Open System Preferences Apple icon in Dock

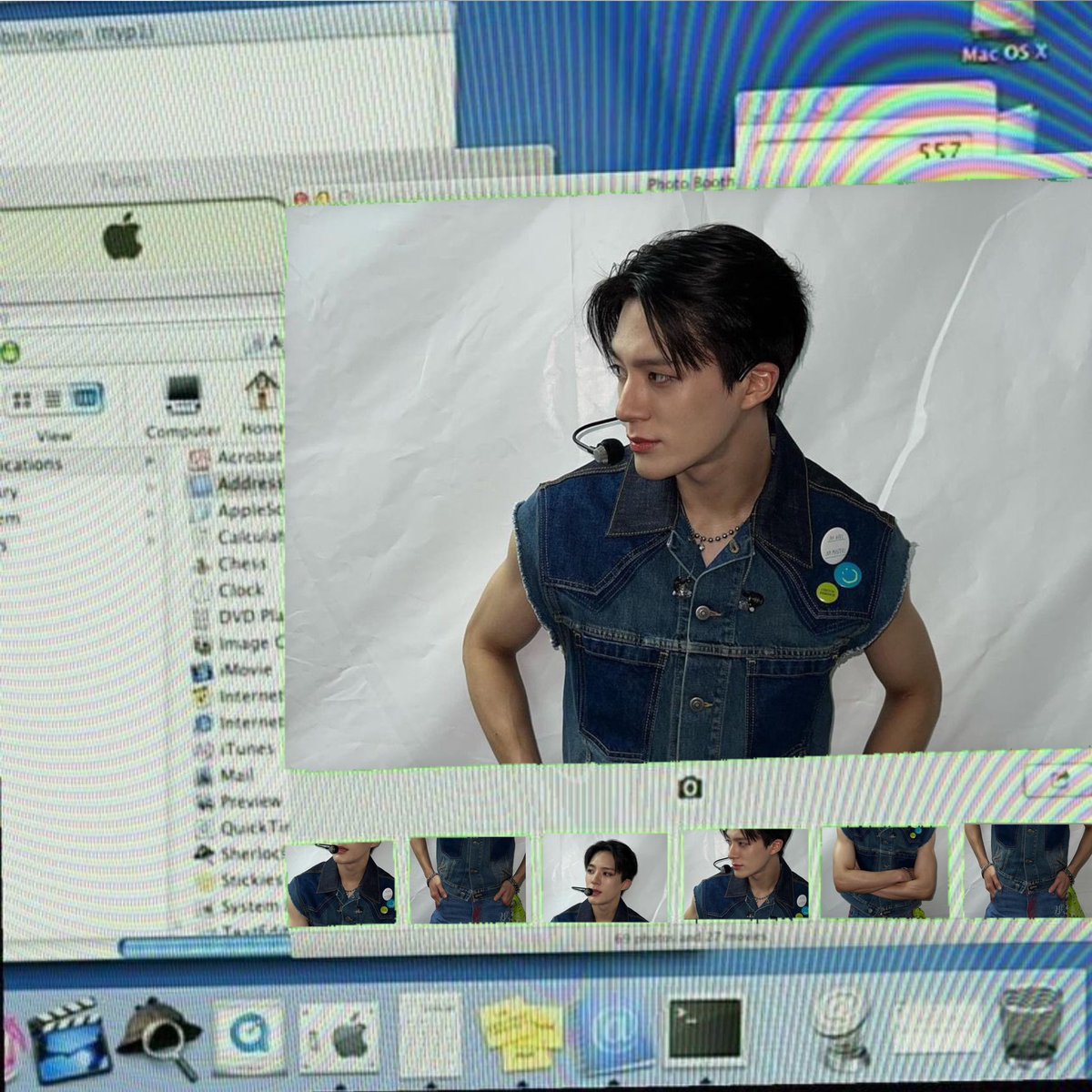click(340, 1038)
